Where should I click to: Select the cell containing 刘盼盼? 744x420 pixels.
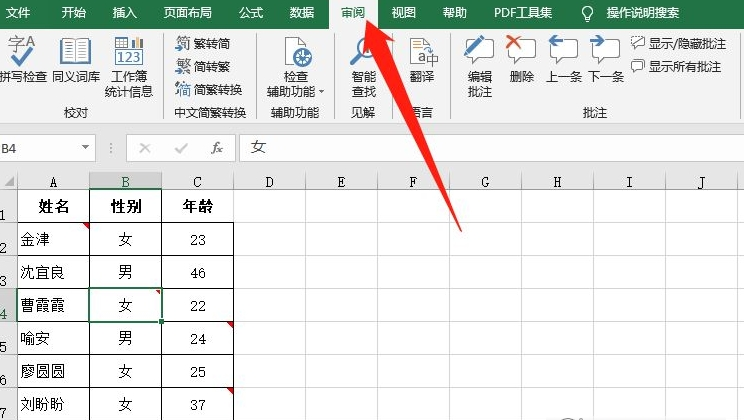(53, 404)
